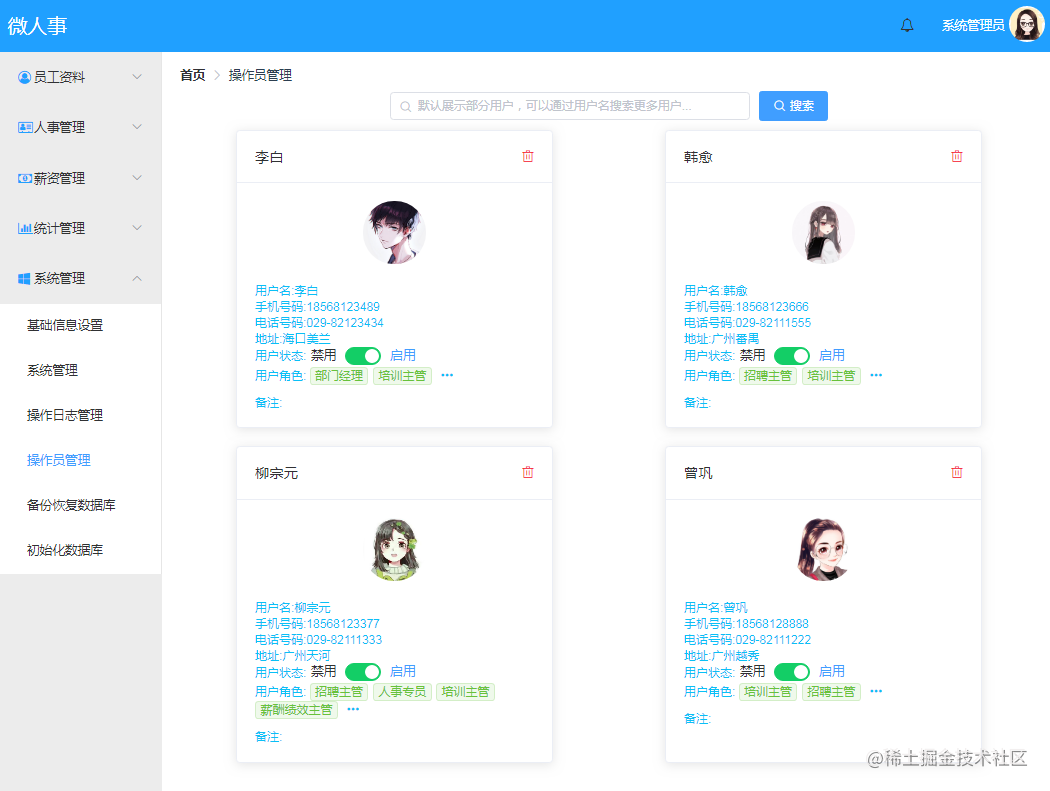This screenshot has height=791, width=1050.
Task: Toggle 柳宗元 user status switch
Action: click(x=363, y=672)
